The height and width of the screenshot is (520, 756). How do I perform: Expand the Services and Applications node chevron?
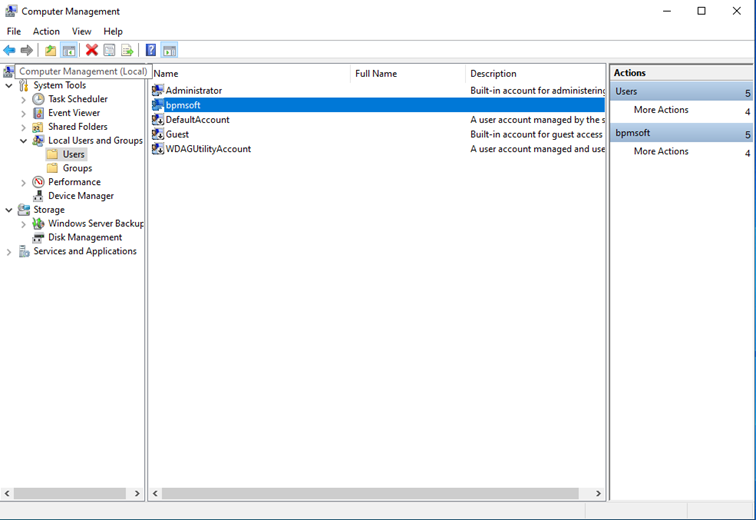[9, 252]
